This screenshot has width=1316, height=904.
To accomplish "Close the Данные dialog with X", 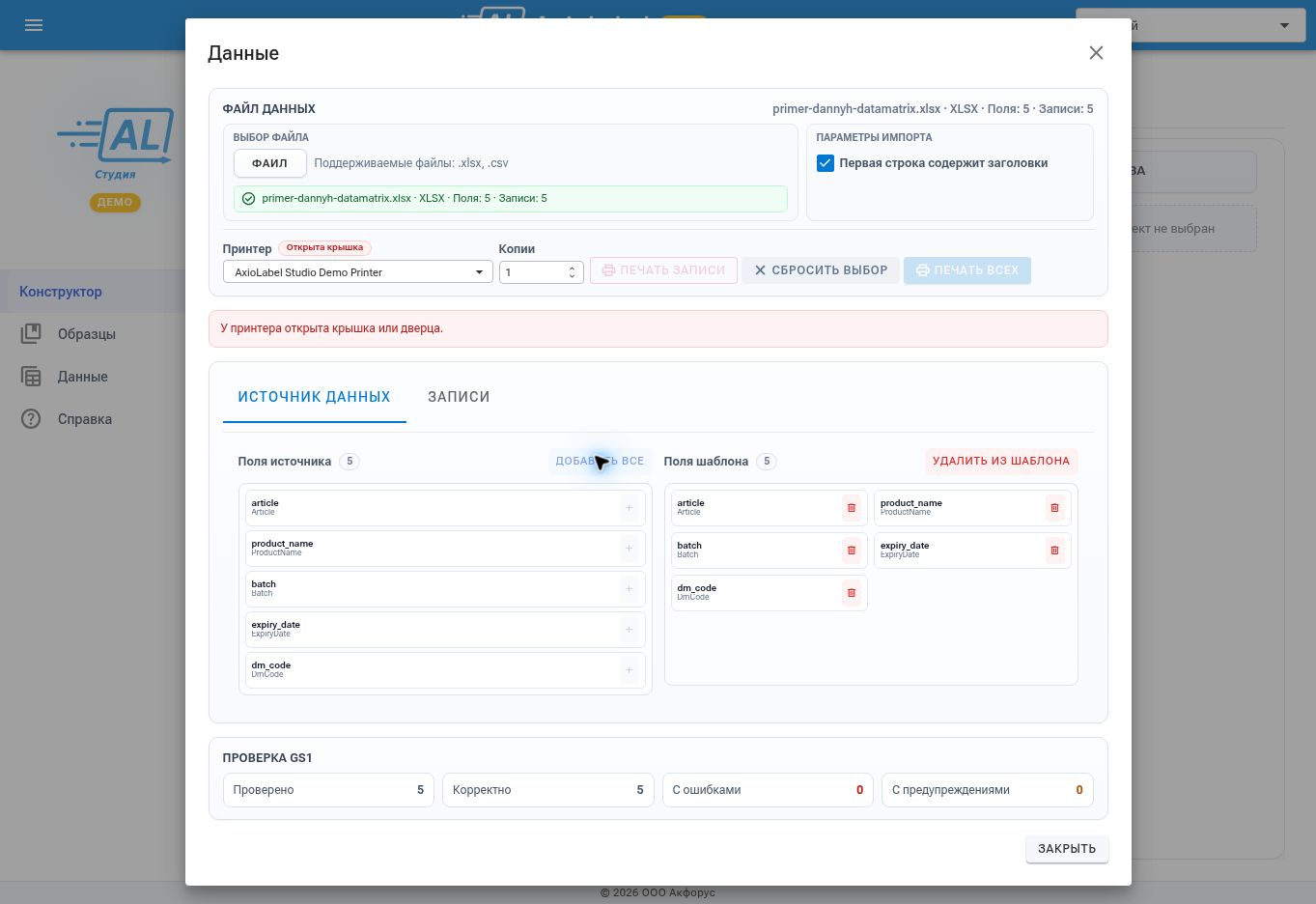I will pyautogui.click(x=1096, y=53).
